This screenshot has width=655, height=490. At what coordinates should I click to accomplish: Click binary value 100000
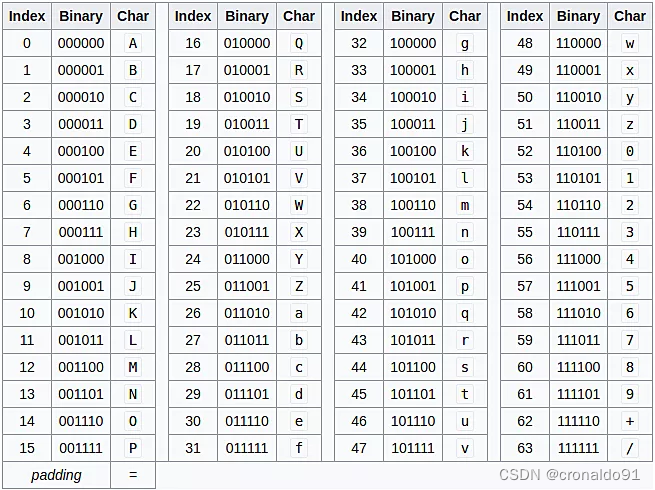coord(413,43)
